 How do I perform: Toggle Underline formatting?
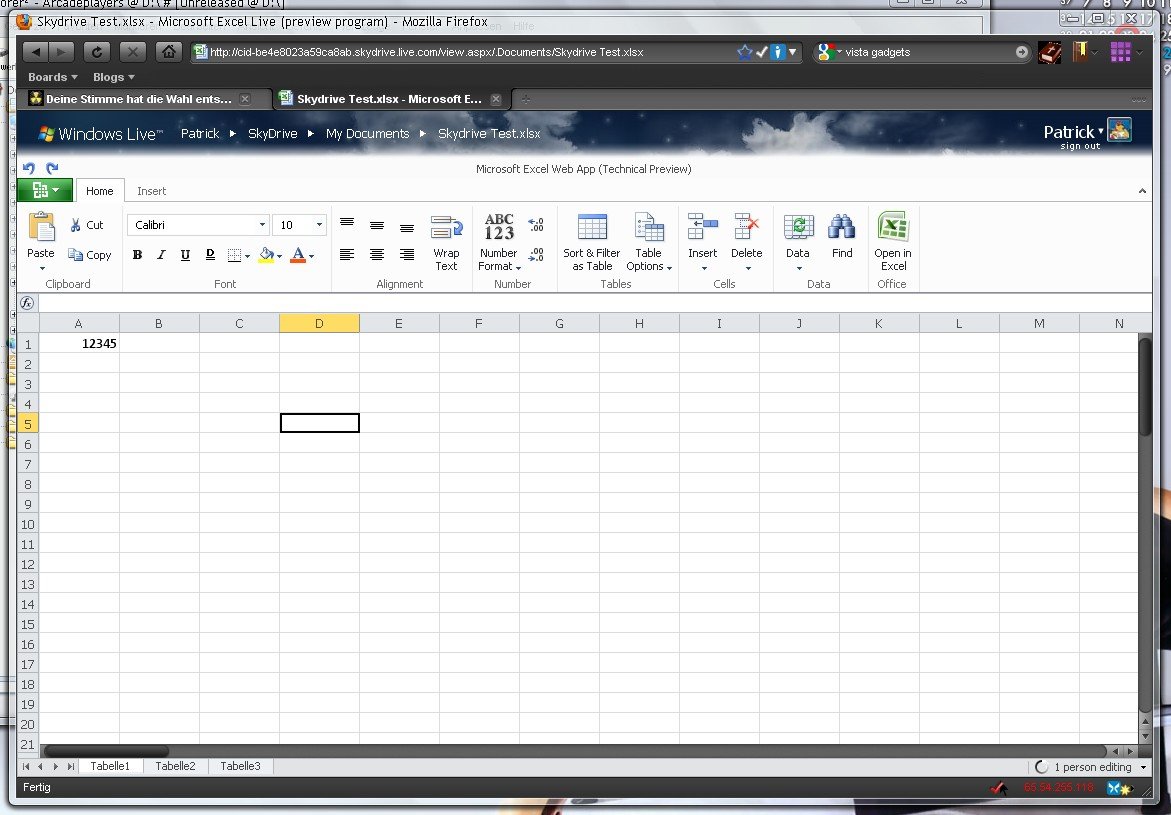point(185,256)
